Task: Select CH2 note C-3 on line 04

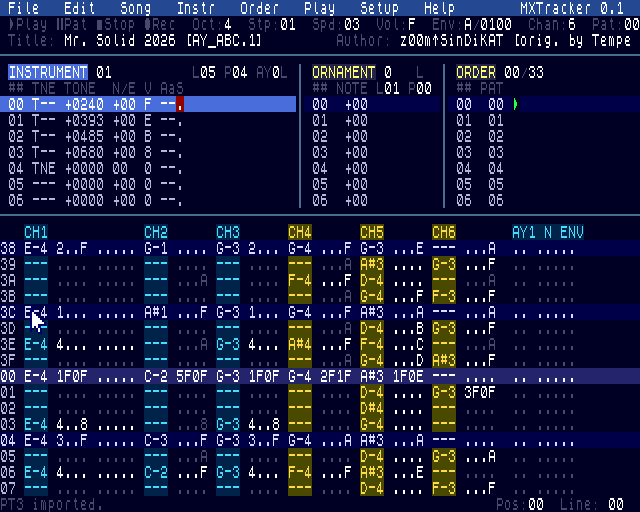Action: (x=156, y=441)
